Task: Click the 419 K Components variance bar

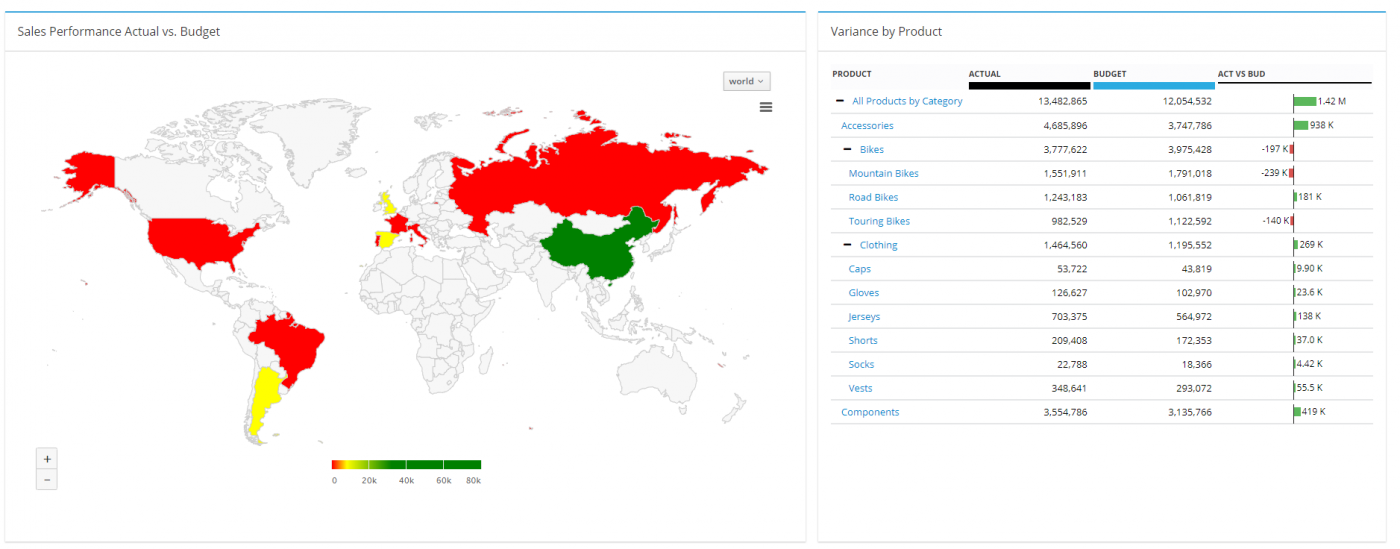Action: point(1297,412)
